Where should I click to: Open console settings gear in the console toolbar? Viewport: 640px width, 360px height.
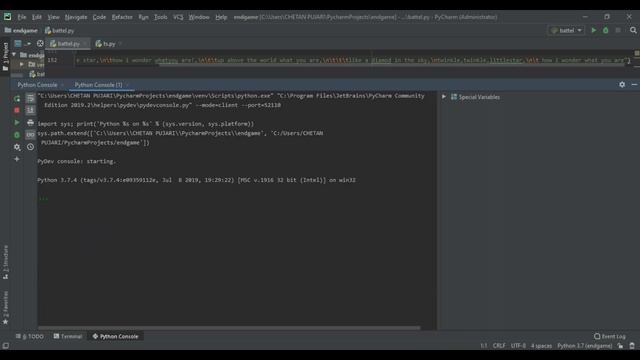coord(17,147)
